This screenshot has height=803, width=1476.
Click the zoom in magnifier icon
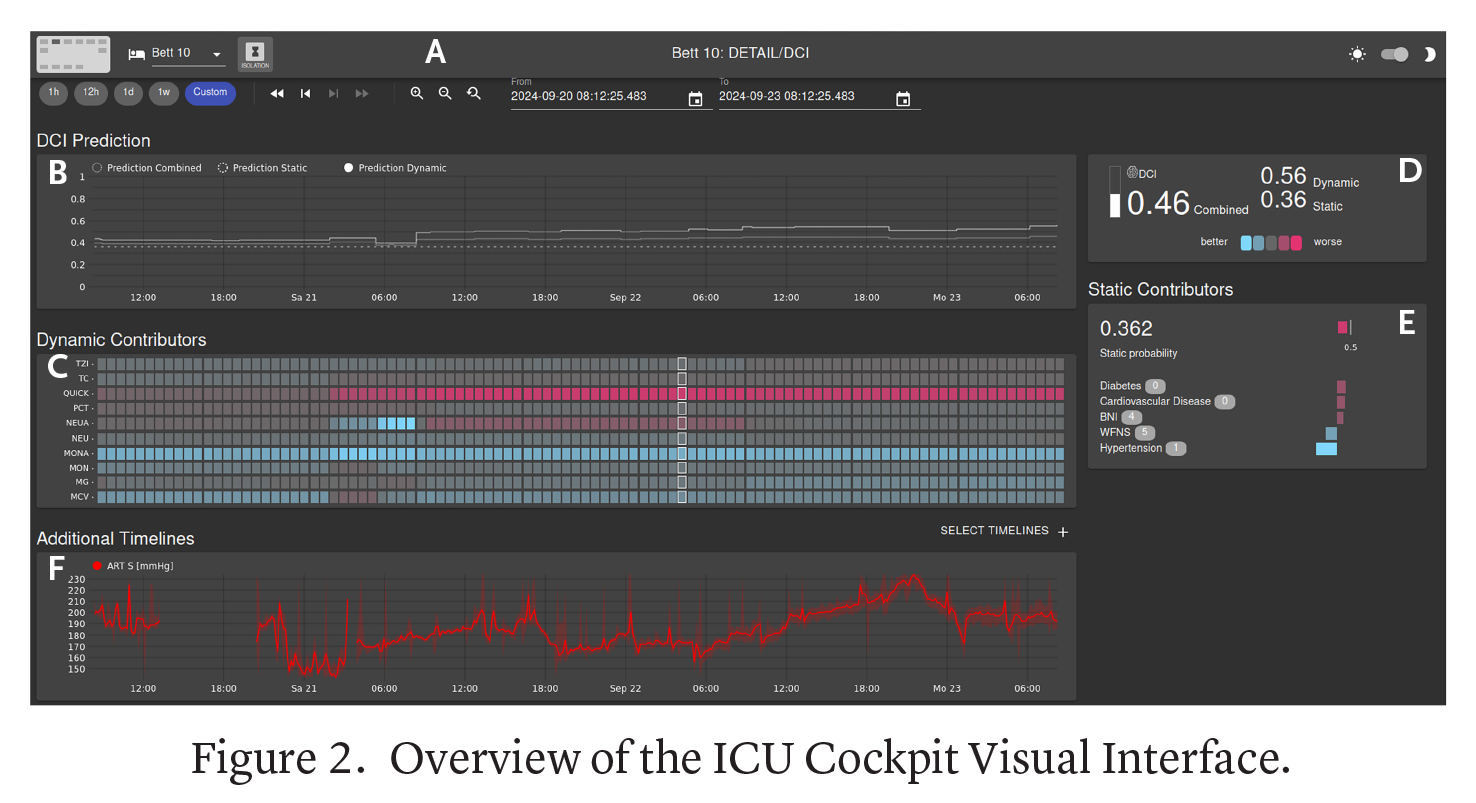coord(417,94)
